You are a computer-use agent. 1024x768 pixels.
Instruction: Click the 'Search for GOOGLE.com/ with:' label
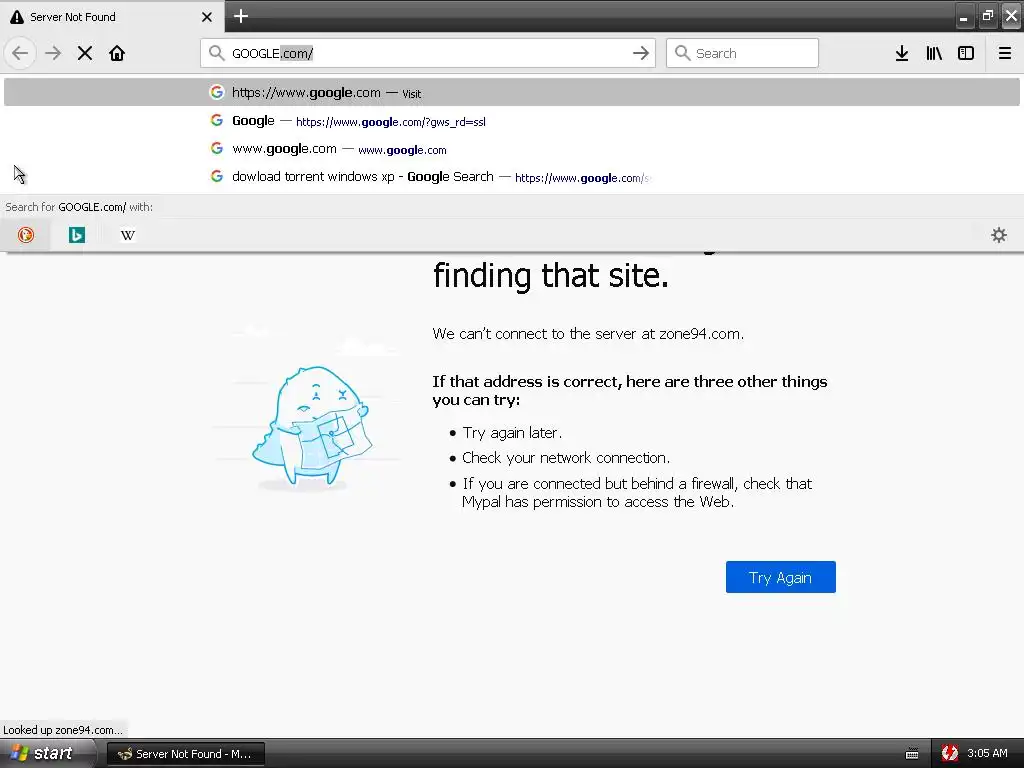pyautogui.click(x=79, y=207)
